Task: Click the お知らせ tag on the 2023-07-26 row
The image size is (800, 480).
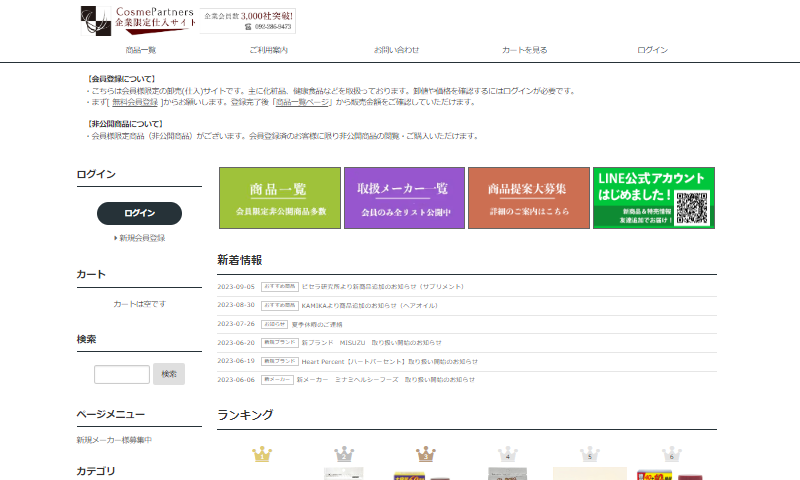Action: point(274,324)
